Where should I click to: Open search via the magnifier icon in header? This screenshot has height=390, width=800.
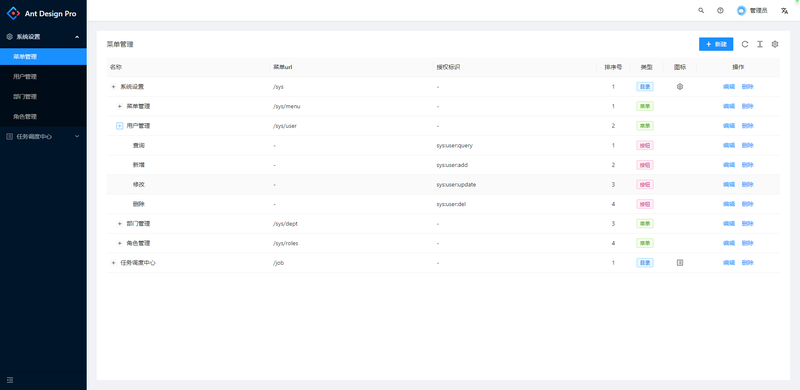[x=701, y=10]
